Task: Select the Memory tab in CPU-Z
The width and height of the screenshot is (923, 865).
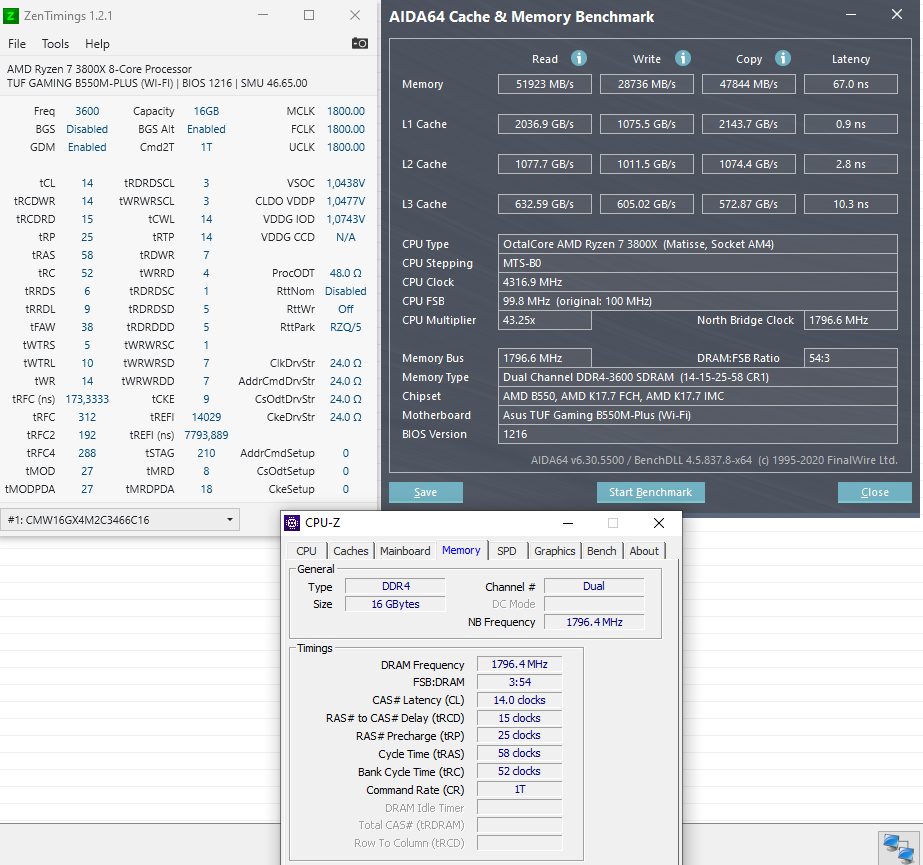Action: click(462, 550)
